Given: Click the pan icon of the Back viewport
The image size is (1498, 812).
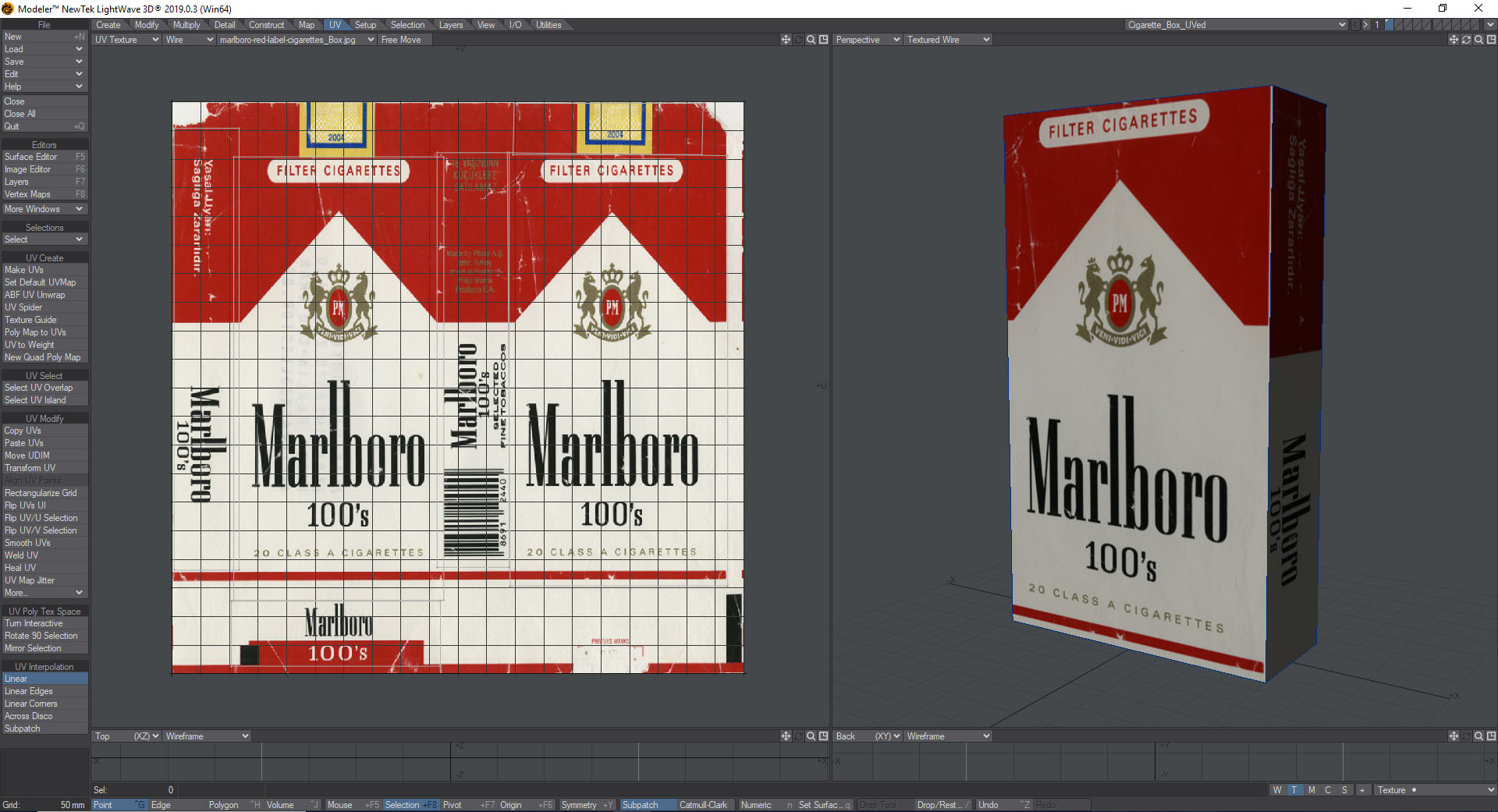Looking at the screenshot, I should tap(1454, 736).
